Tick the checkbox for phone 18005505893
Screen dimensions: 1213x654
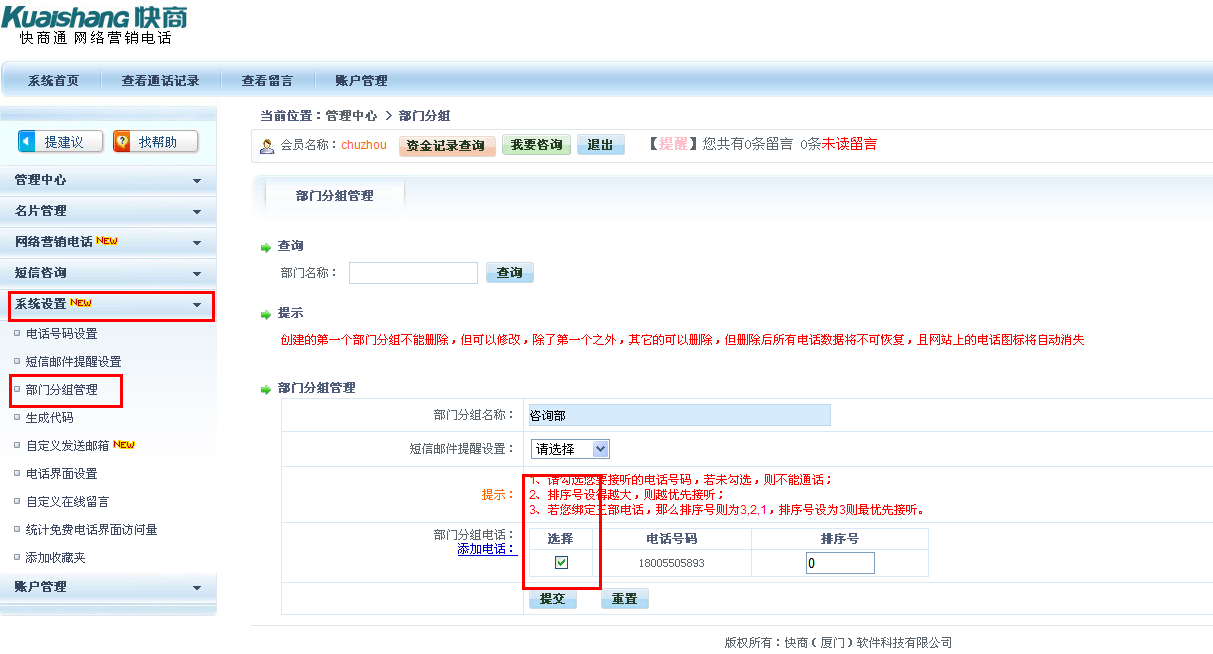[561, 563]
